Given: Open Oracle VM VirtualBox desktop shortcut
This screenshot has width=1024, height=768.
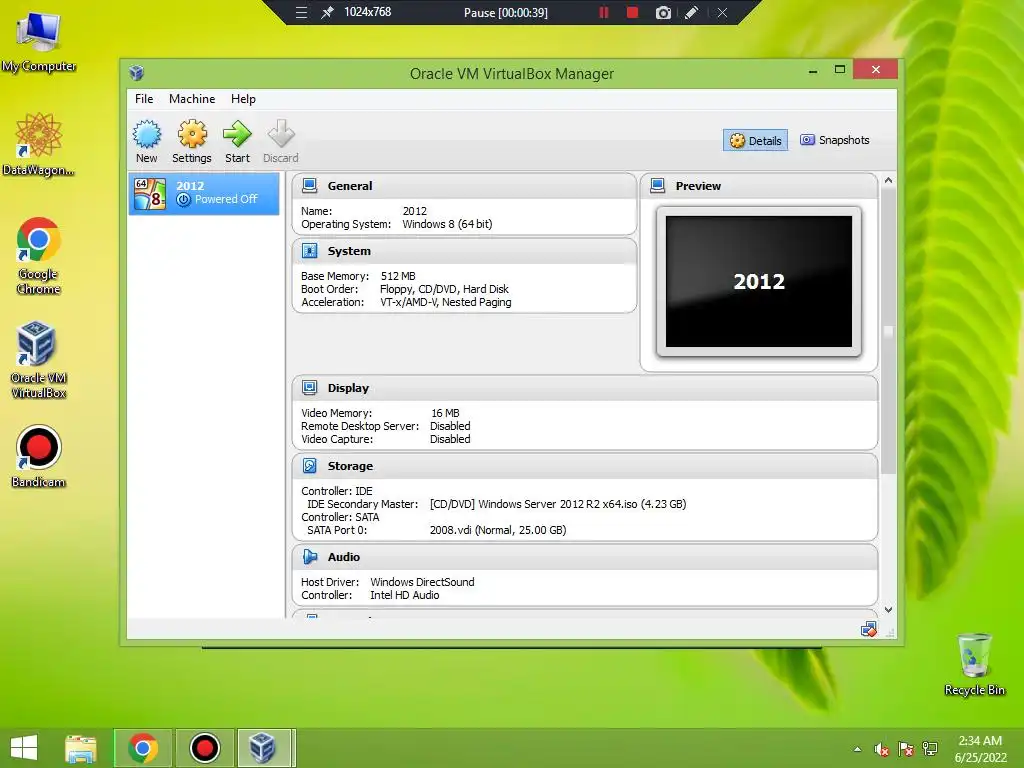Looking at the screenshot, I should pyautogui.click(x=39, y=360).
